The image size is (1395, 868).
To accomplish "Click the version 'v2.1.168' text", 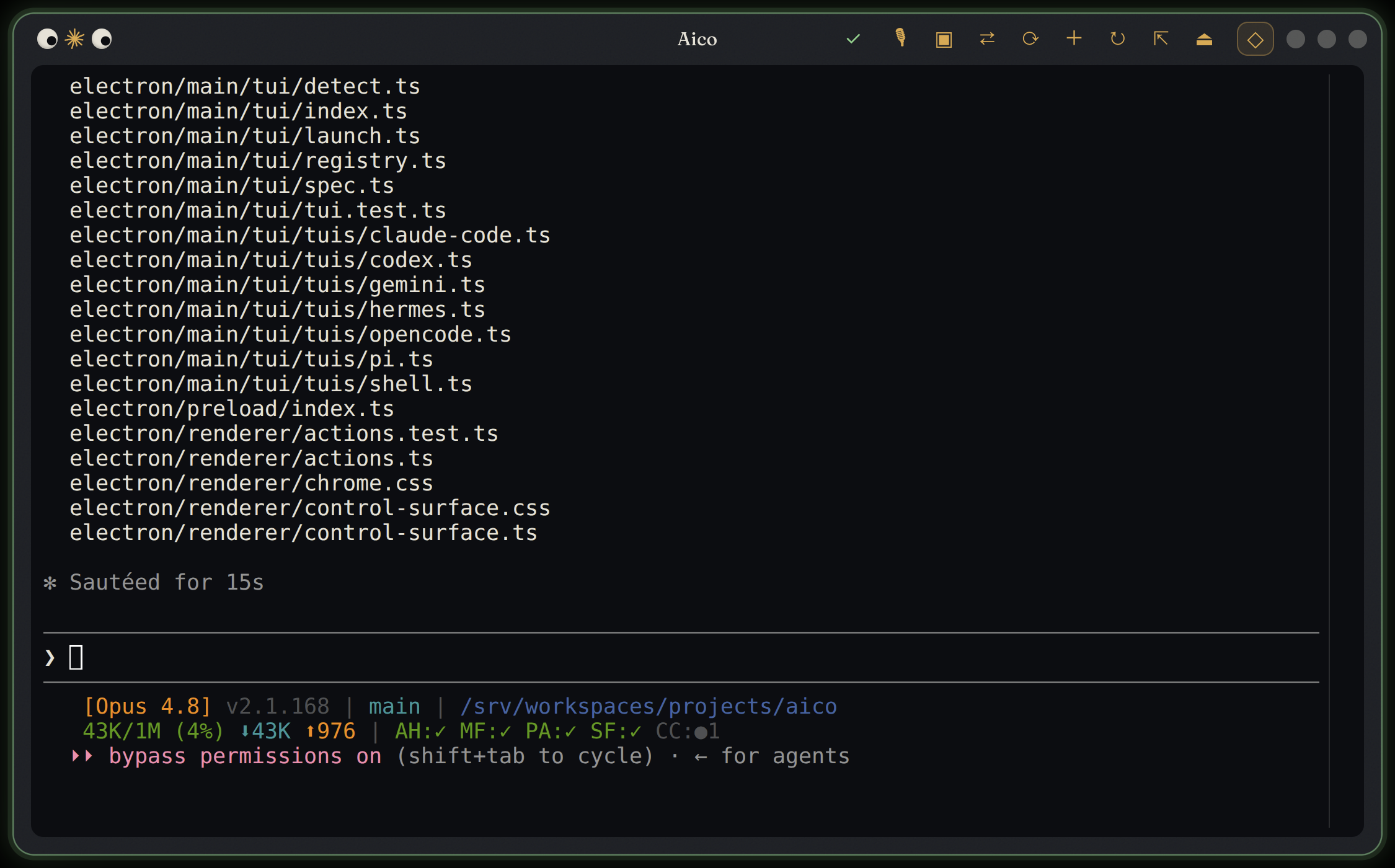I will pyautogui.click(x=278, y=706).
